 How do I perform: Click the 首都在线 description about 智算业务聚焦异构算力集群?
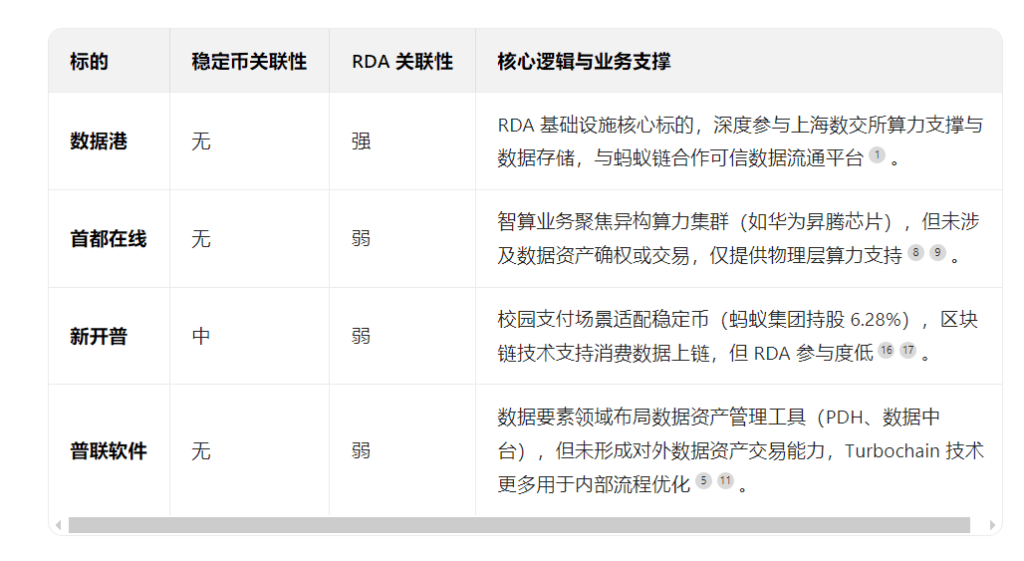739,238
